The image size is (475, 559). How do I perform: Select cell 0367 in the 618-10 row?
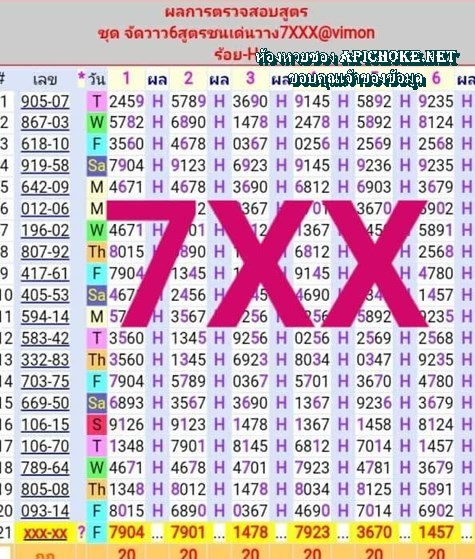[250, 144]
